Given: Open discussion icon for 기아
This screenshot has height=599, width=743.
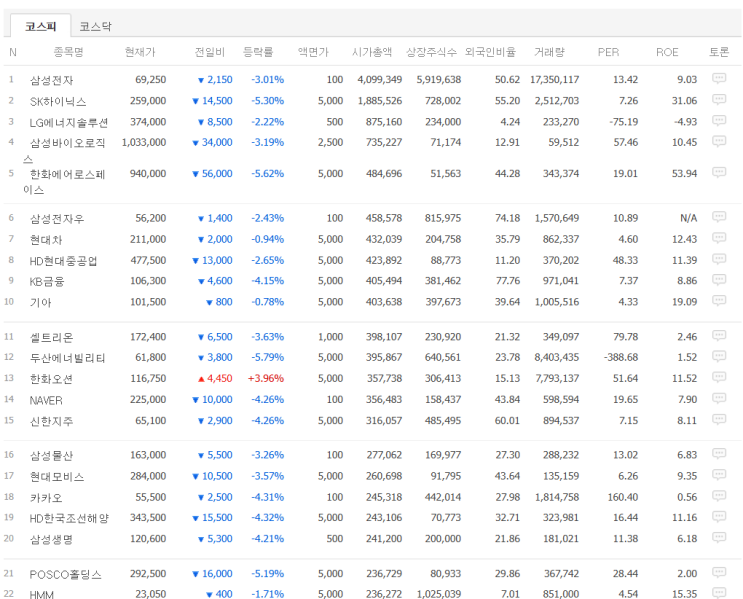Looking at the screenshot, I should pos(719,300).
